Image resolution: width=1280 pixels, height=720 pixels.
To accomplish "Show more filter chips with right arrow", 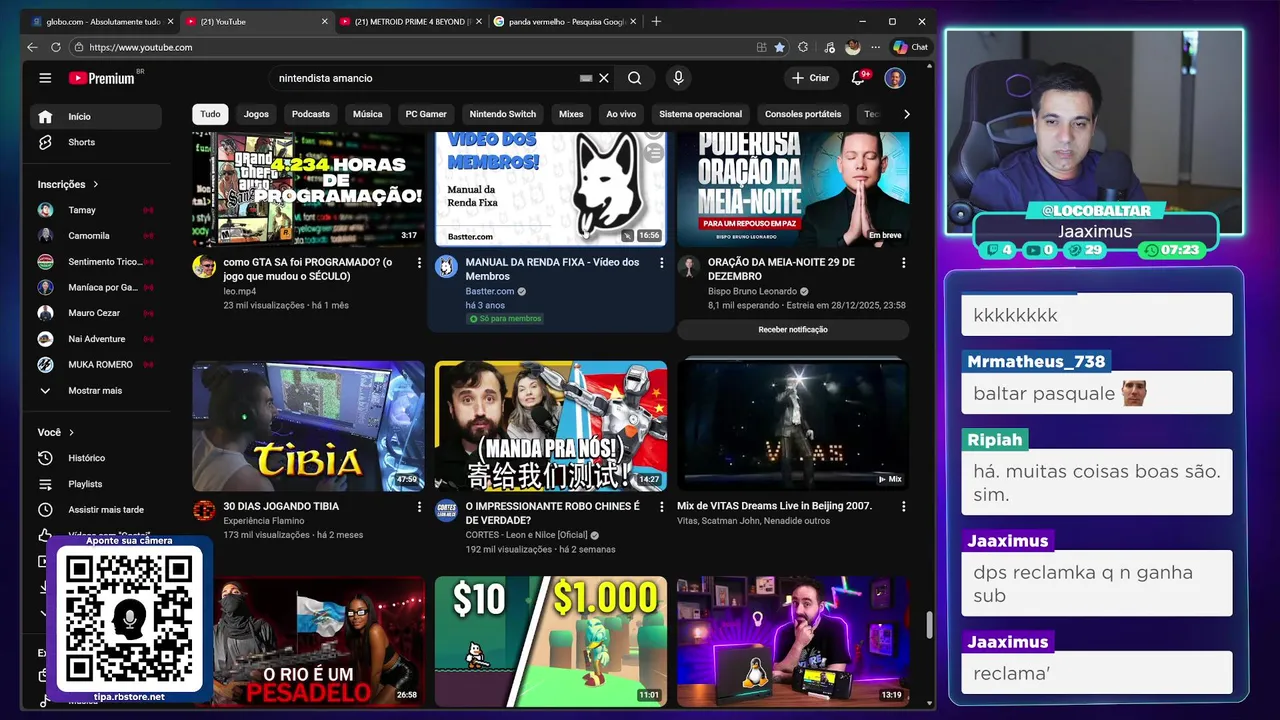I will tap(906, 114).
